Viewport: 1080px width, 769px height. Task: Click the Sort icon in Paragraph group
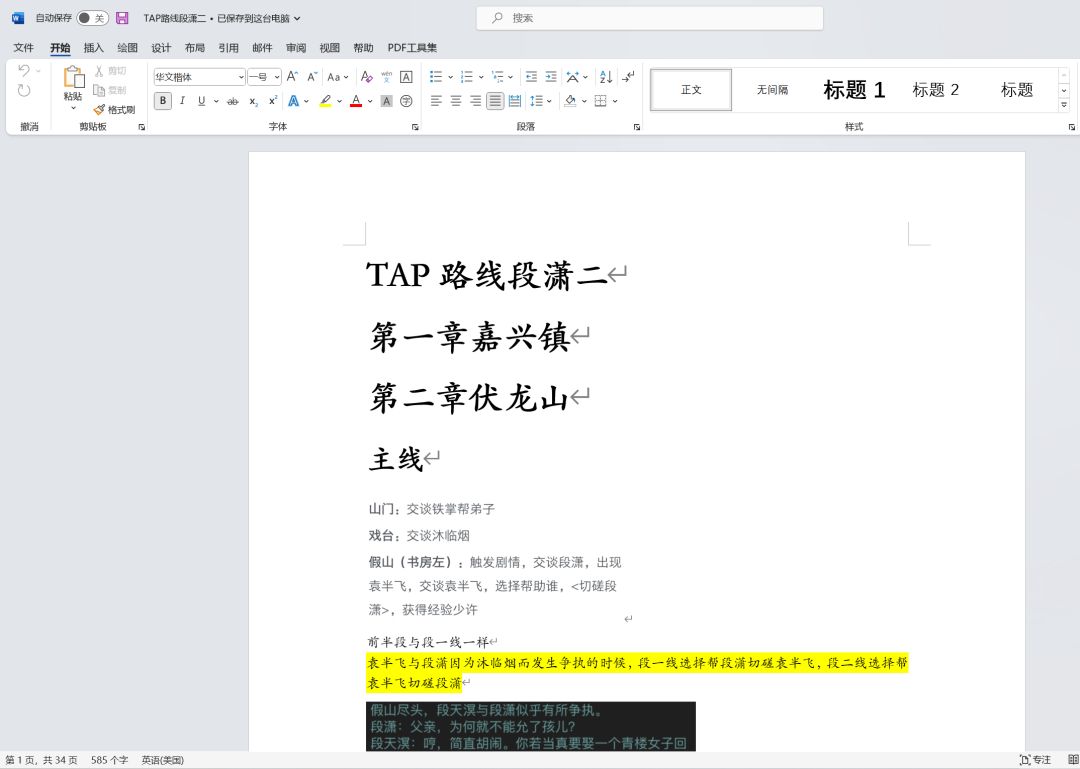click(605, 78)
